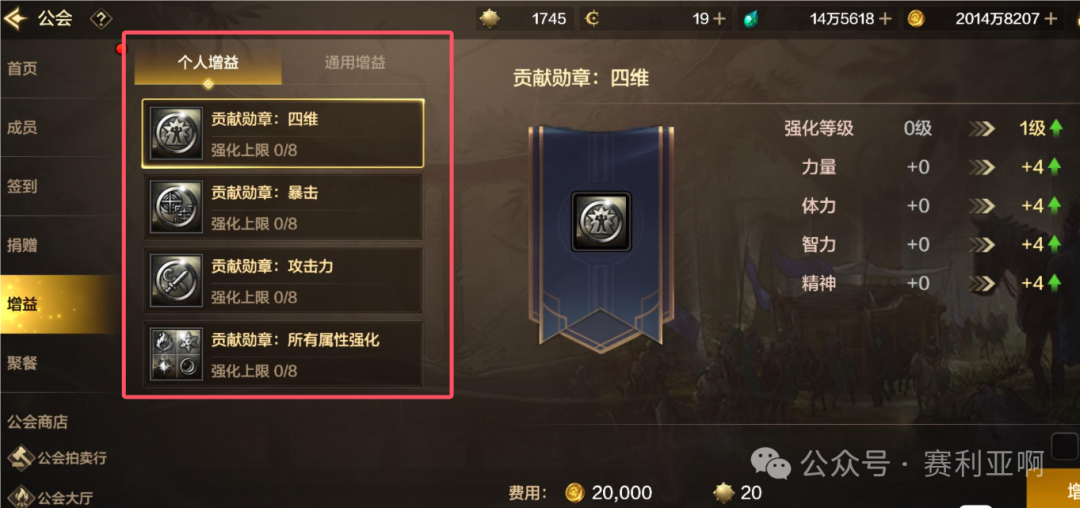Viewport: 1080px width, 508px height.
Task: Click the plus icon next to 19
Action: coord(719,19)
